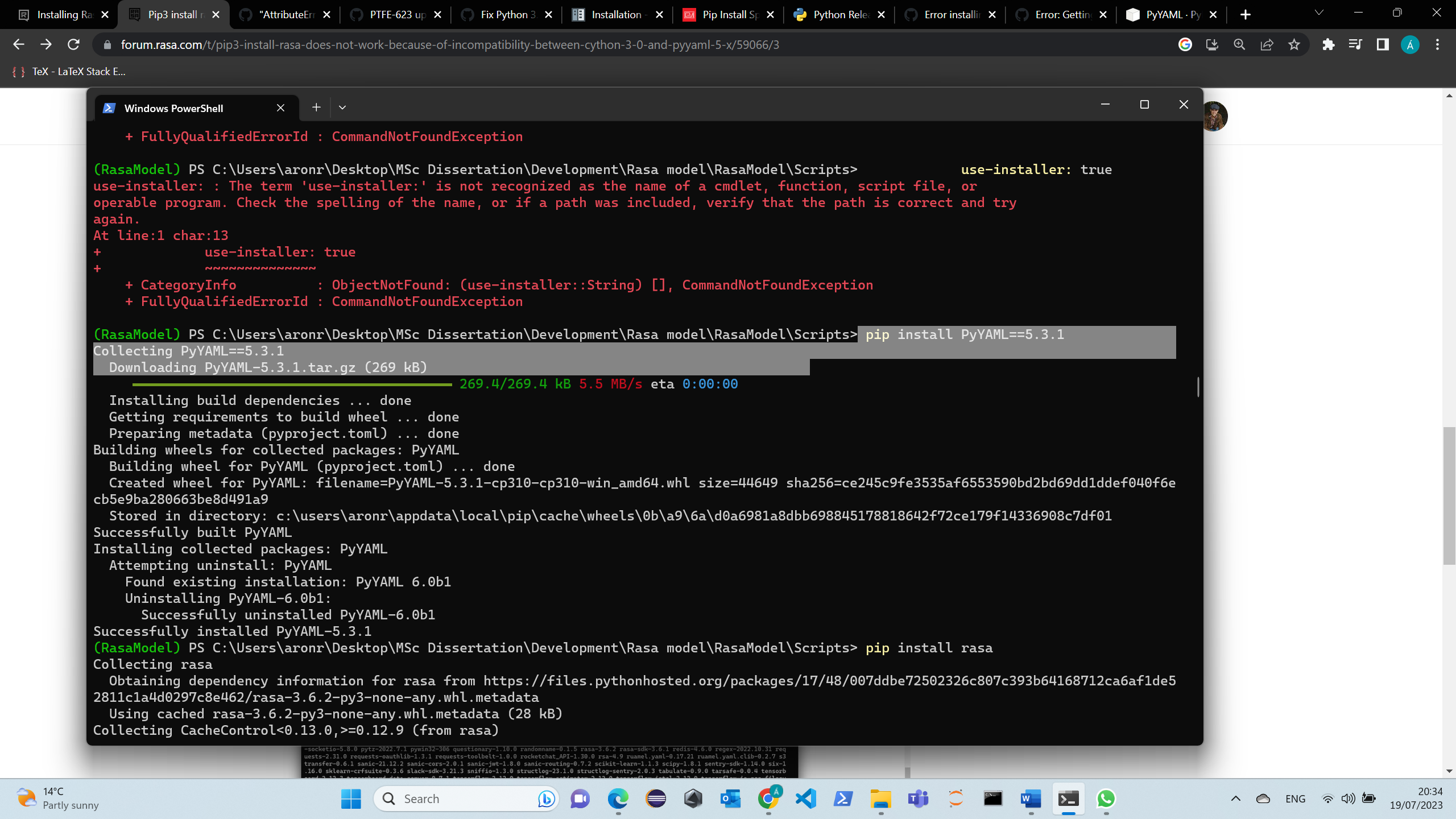This screenshot has width=1456, height=819.
Task: Click the share page icon
Action: [x=1267, y=44]
